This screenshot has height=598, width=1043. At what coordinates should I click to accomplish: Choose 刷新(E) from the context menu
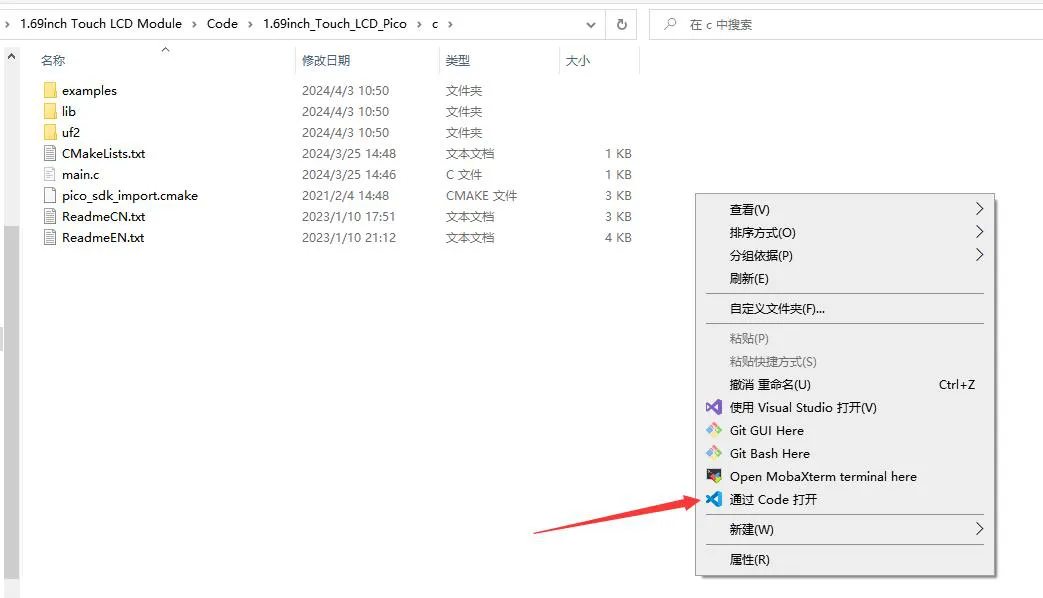[x=845, y=278]
